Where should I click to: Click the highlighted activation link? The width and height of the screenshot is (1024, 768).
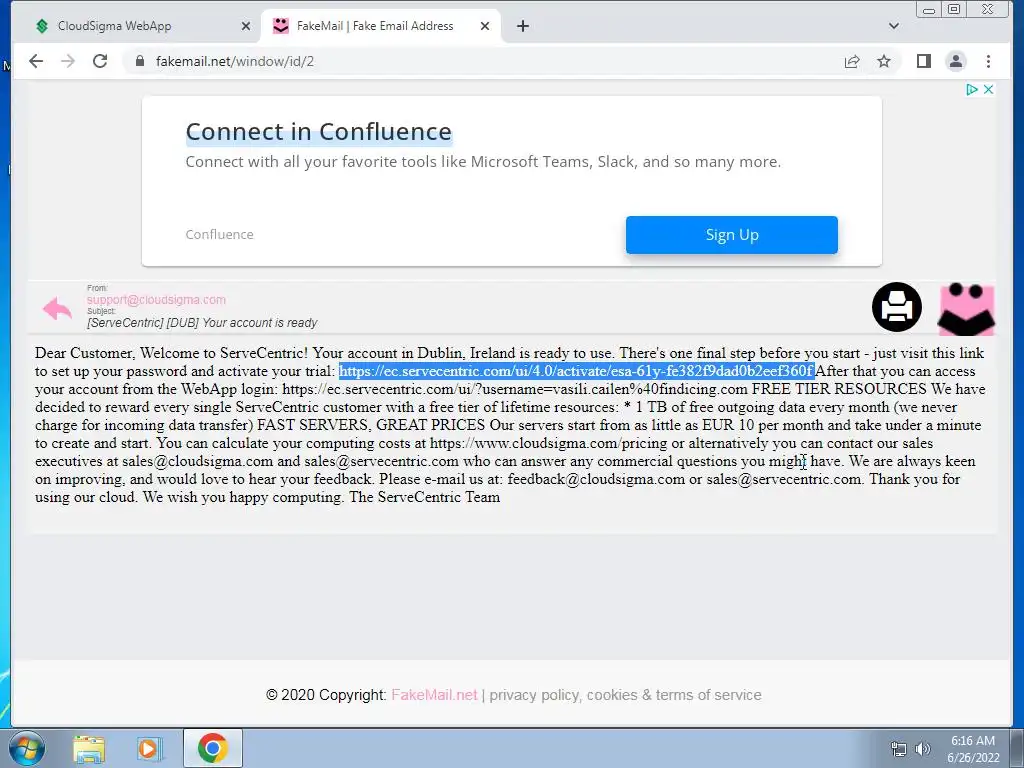tap(577, 371)
